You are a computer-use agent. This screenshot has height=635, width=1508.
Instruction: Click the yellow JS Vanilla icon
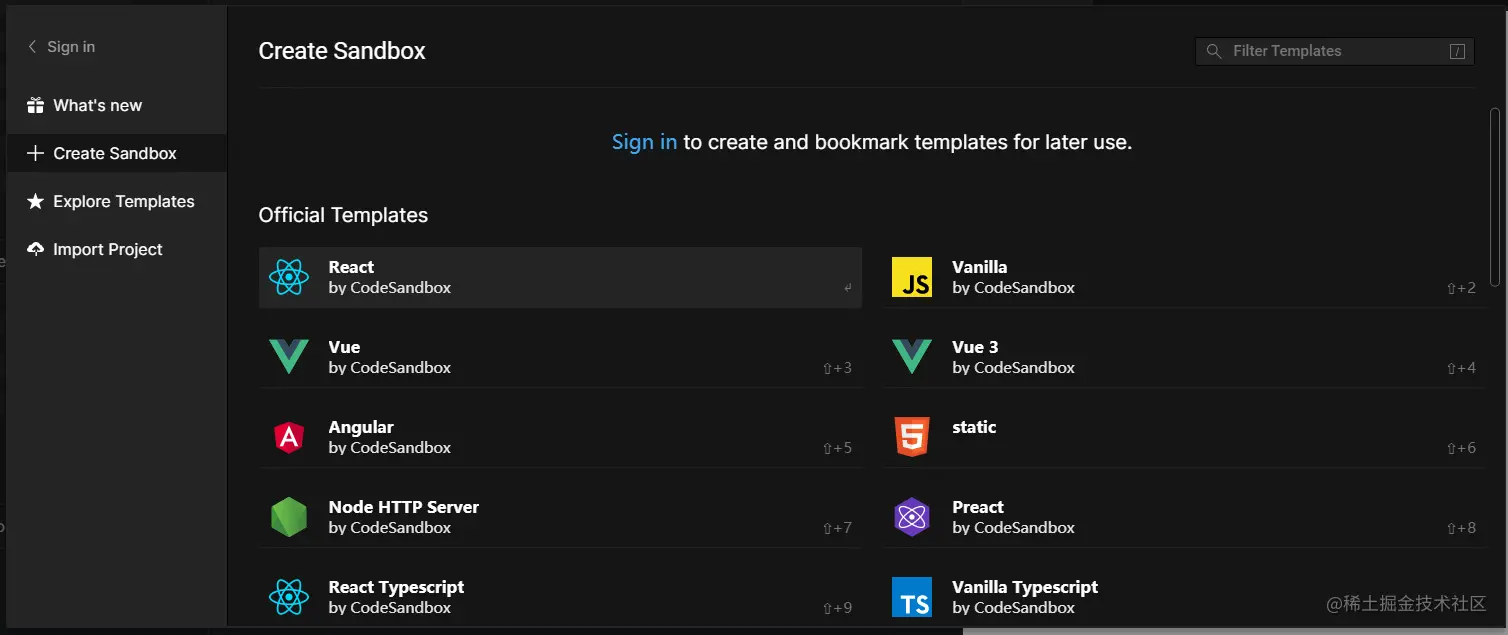[x=911, y=277]
